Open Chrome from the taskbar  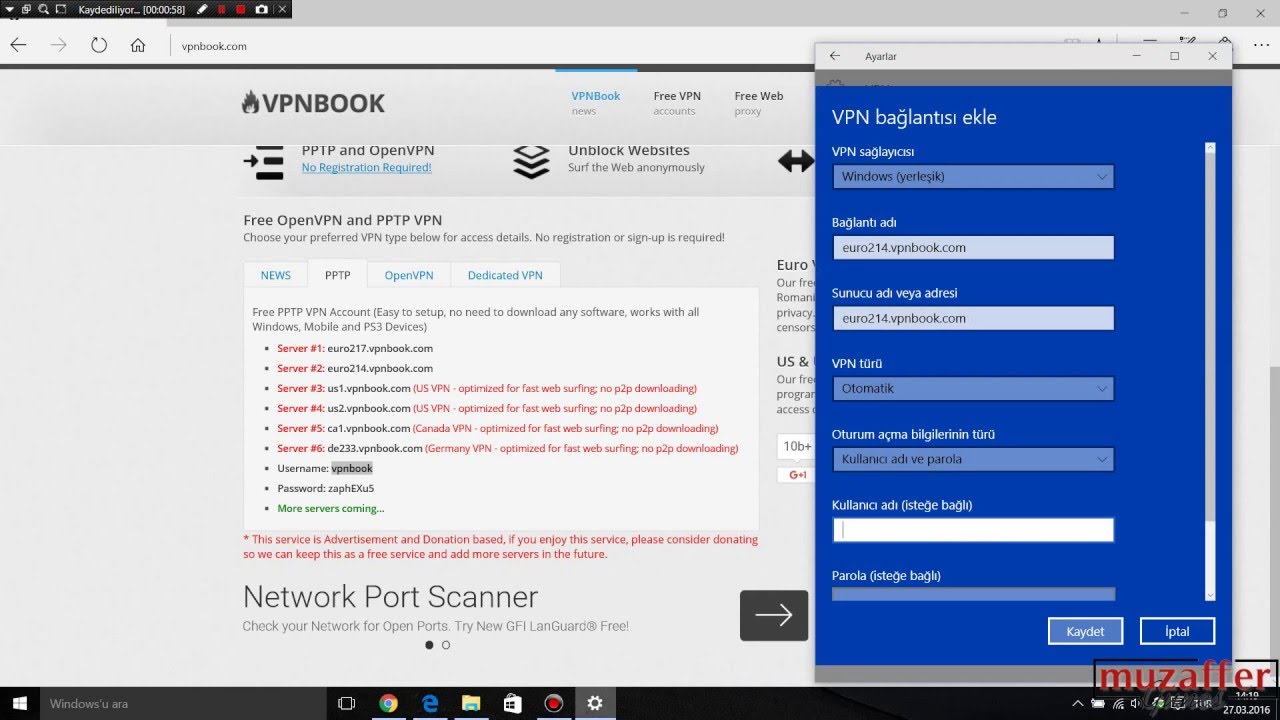(x=389, y=704)
